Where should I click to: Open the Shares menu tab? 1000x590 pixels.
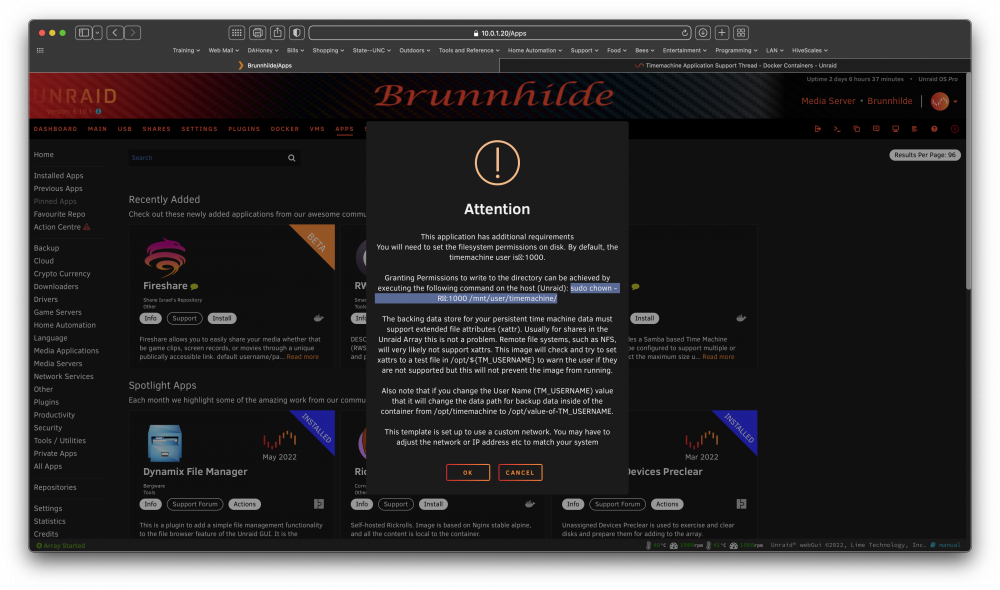157,129
